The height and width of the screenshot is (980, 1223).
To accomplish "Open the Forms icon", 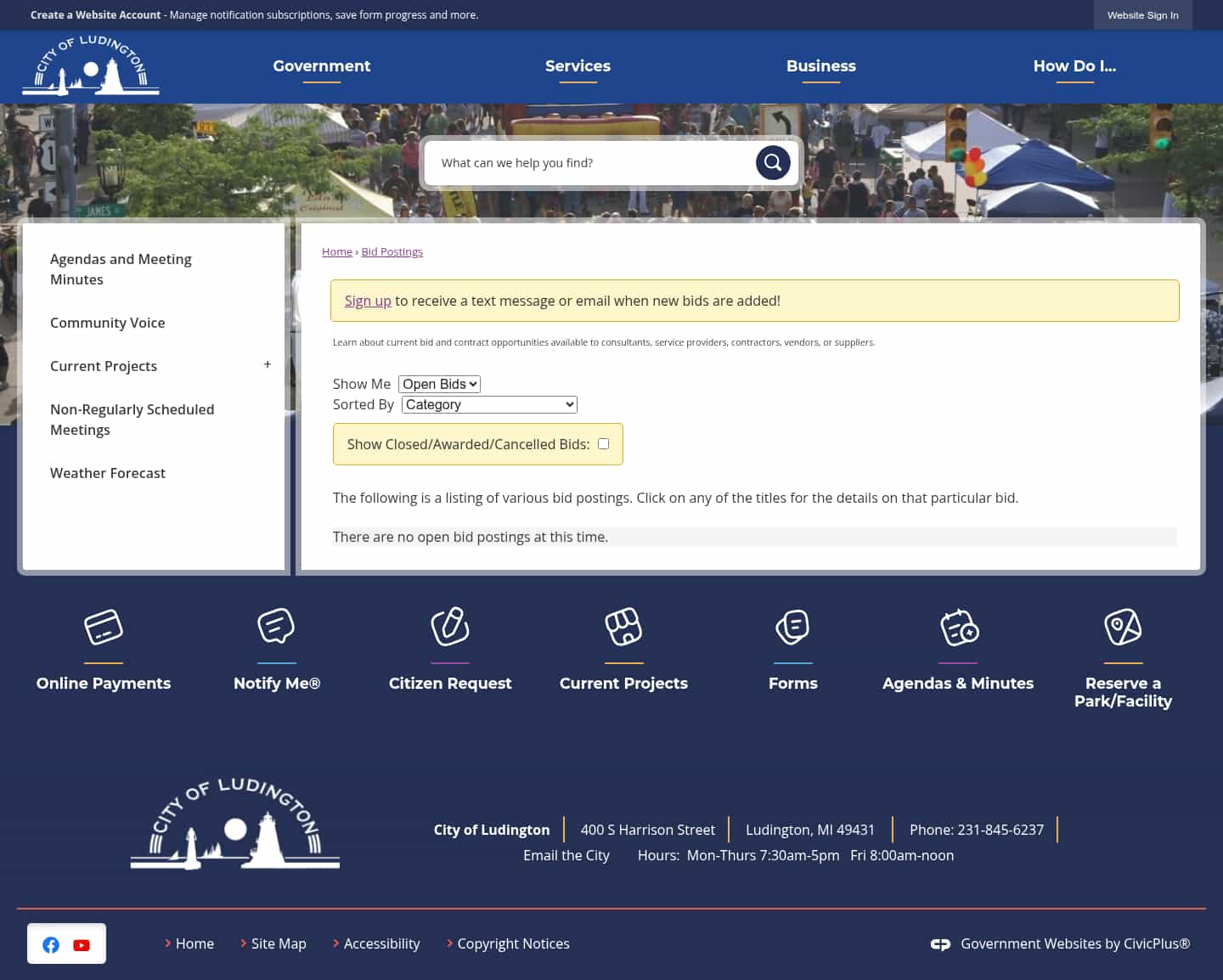I will [793, 627].
